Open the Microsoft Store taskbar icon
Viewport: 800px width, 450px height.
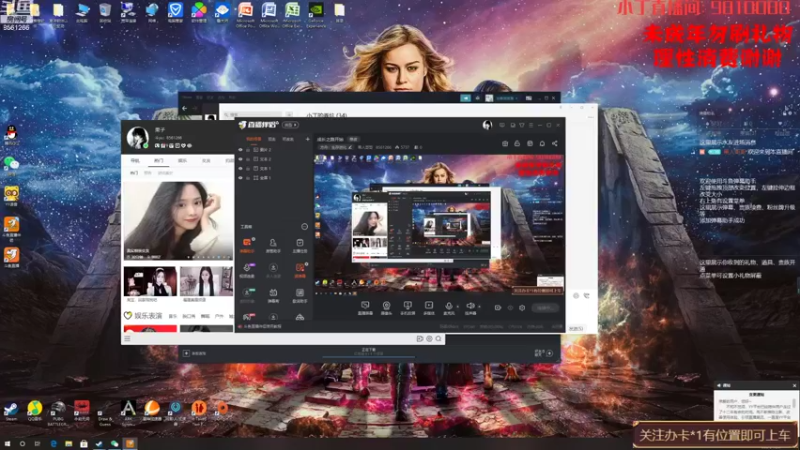click(84, 444)
